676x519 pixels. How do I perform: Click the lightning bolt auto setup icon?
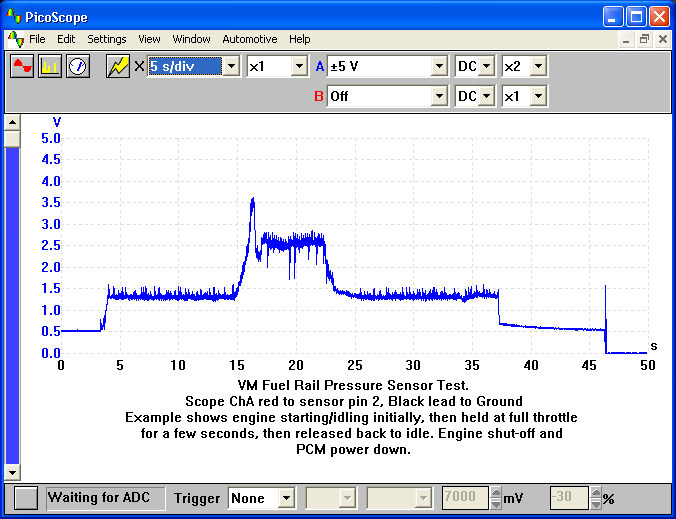tap(118, 67)
